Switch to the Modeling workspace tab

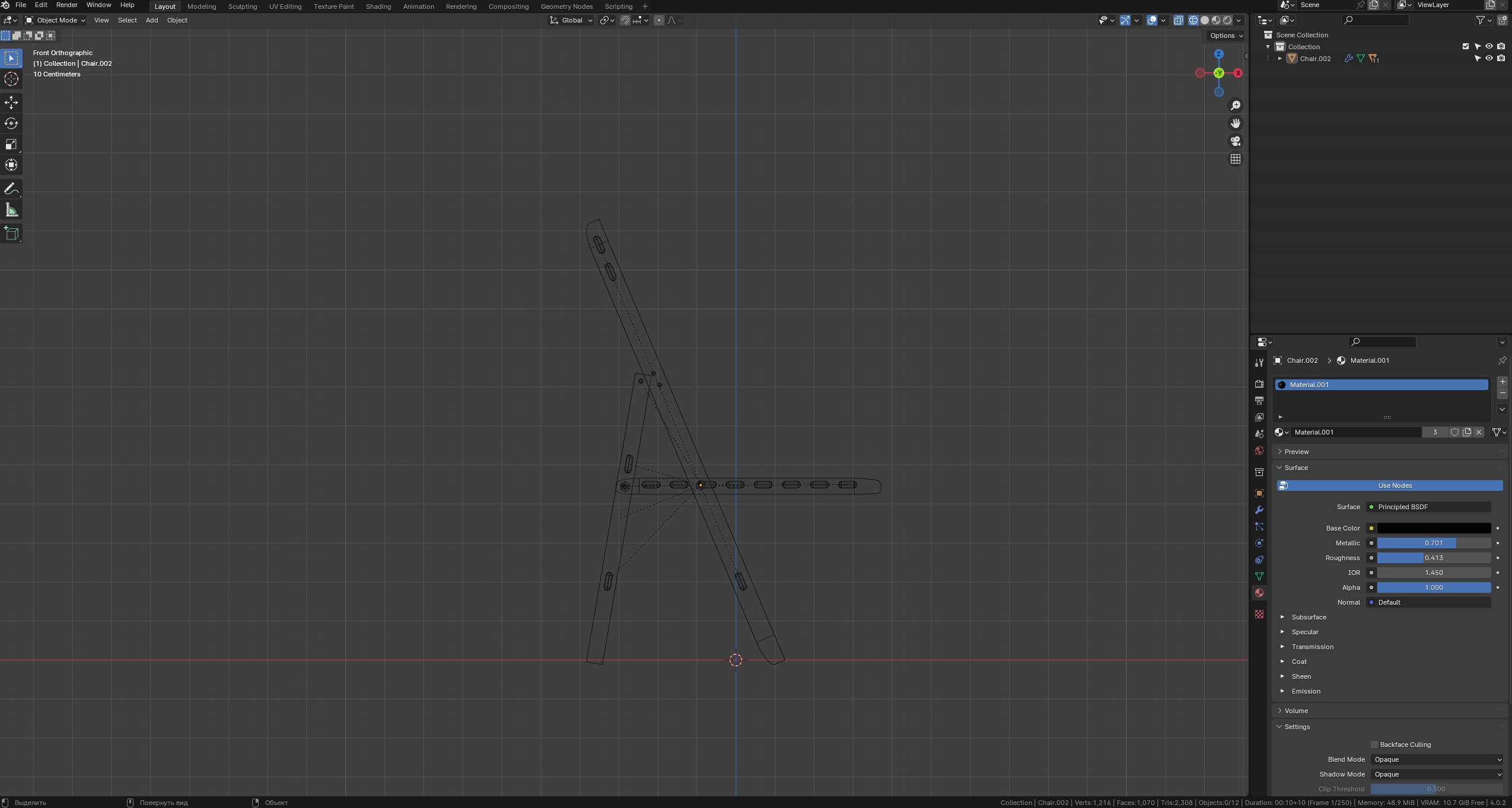(x=202, y=7)
